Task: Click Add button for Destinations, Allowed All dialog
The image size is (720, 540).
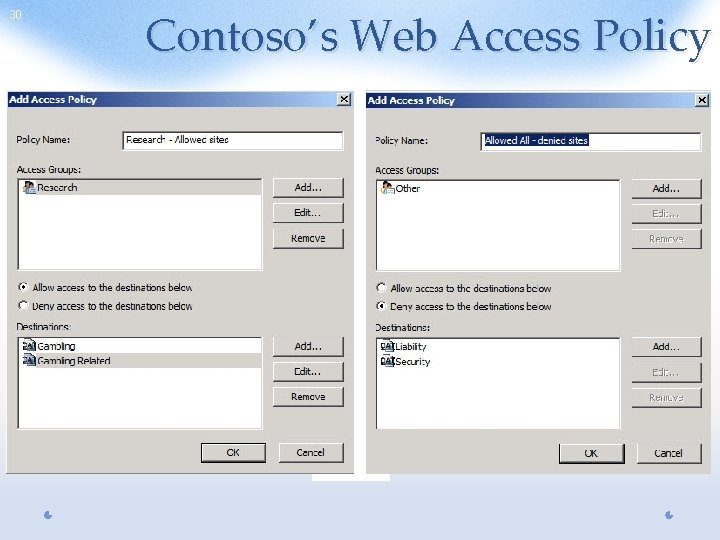Action: coord(666,347)
